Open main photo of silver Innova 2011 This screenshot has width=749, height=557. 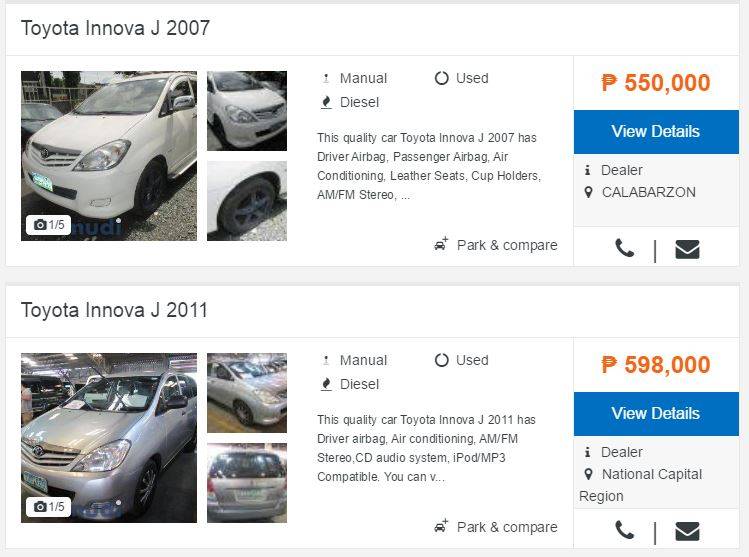click(109, 438)
